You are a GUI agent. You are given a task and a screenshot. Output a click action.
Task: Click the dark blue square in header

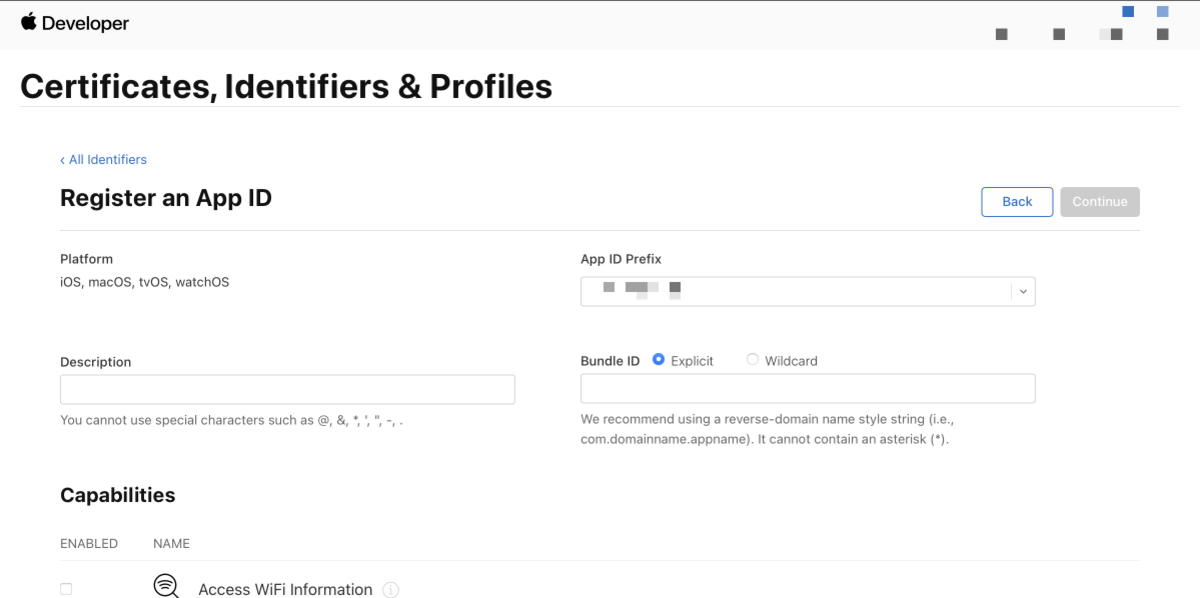(1128, 12)
